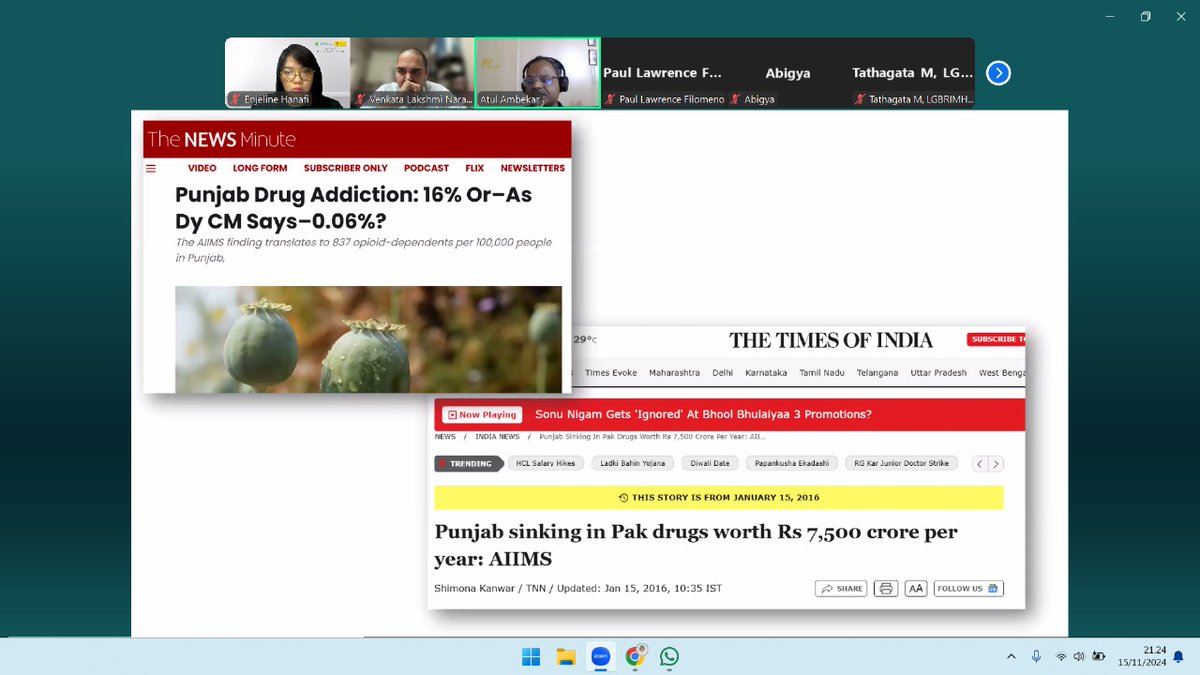Click the 21.24 clock and date

coord(1143,657)
